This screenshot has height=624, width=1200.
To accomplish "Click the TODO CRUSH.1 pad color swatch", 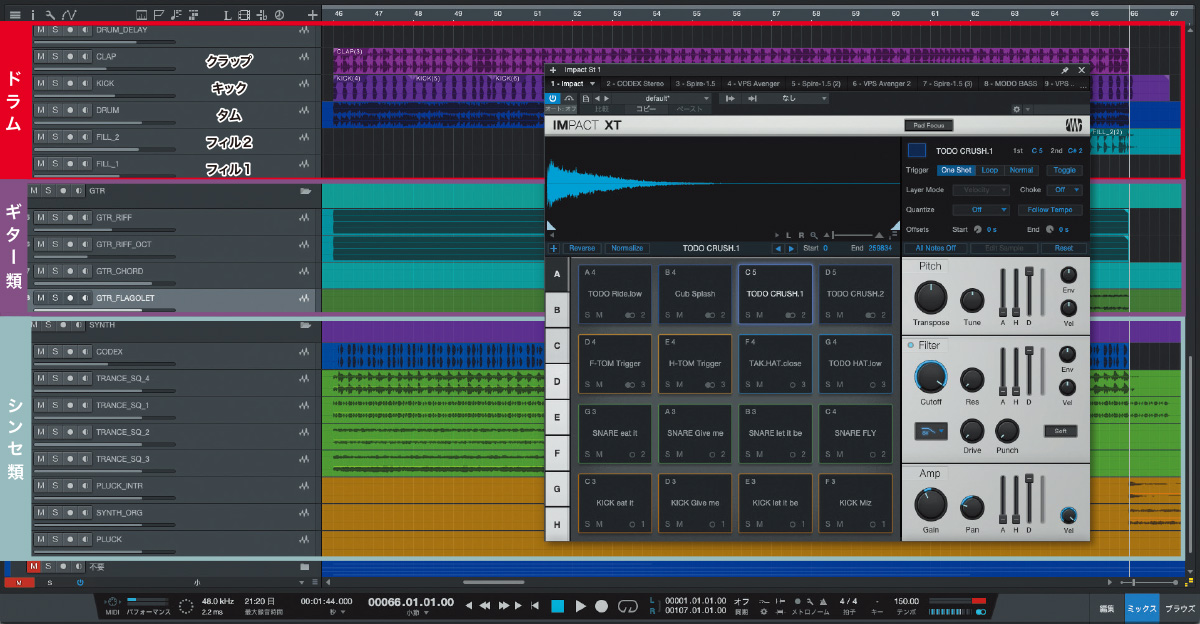I will pos(917,151).
